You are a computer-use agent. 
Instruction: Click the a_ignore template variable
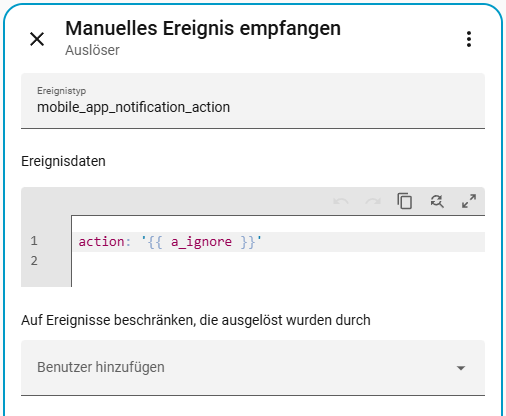(x=201, y=242)
